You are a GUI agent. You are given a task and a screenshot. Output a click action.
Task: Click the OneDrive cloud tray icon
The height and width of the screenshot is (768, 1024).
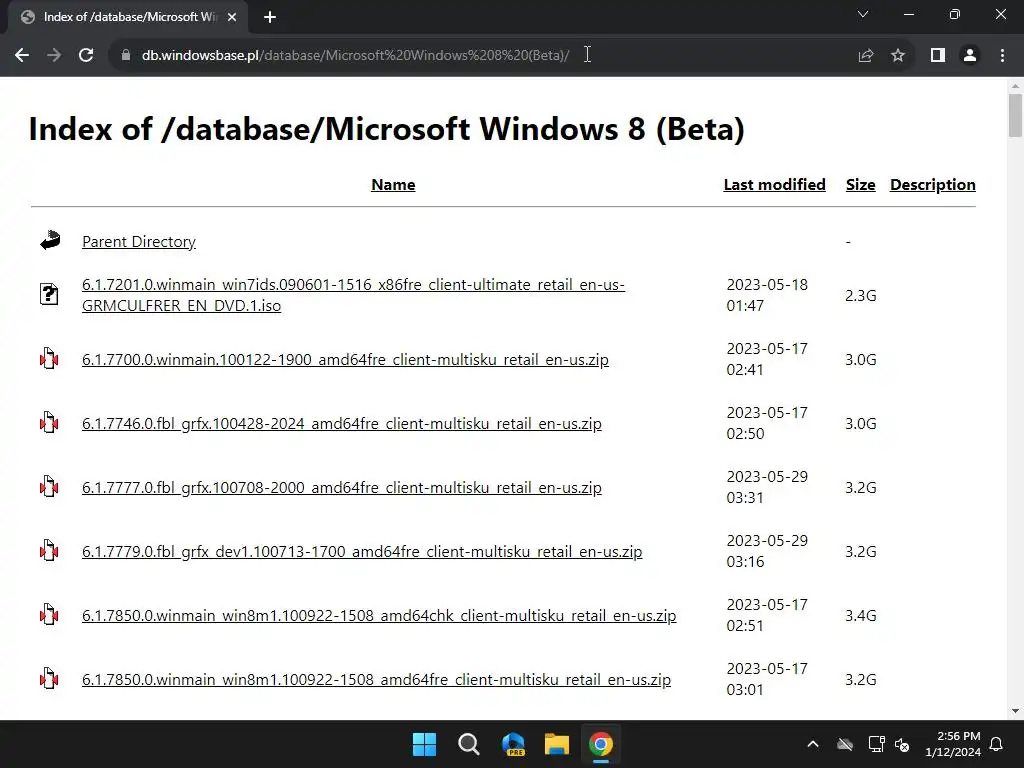coord(845,744)
